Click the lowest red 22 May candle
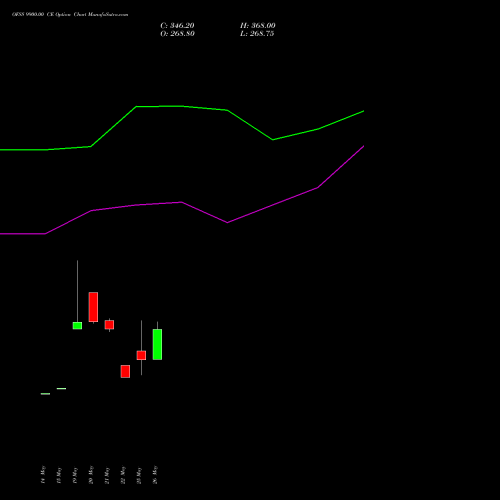The image size is (500, 500). pyautogui.click(x=125, y=371)
